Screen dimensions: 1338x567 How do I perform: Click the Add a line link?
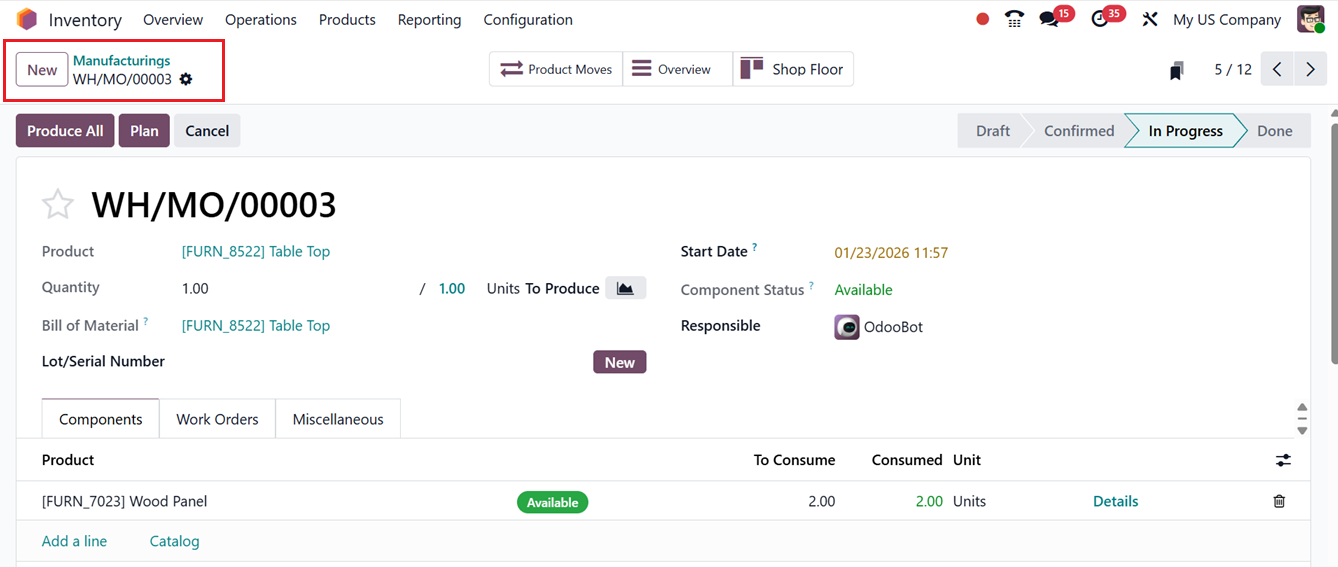[x=74, y=541]
